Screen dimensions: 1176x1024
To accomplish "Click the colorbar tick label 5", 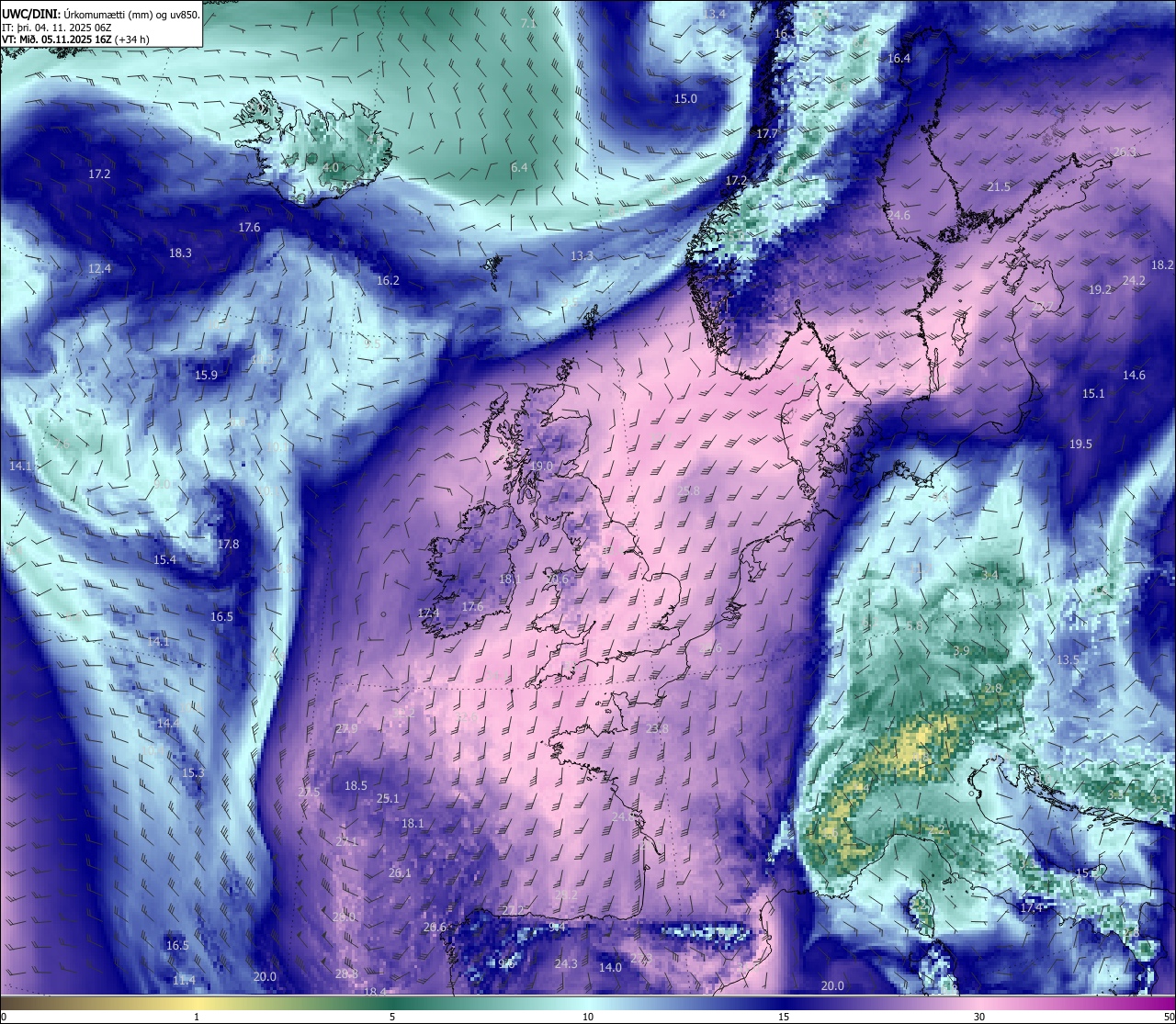I will 392,1017.
